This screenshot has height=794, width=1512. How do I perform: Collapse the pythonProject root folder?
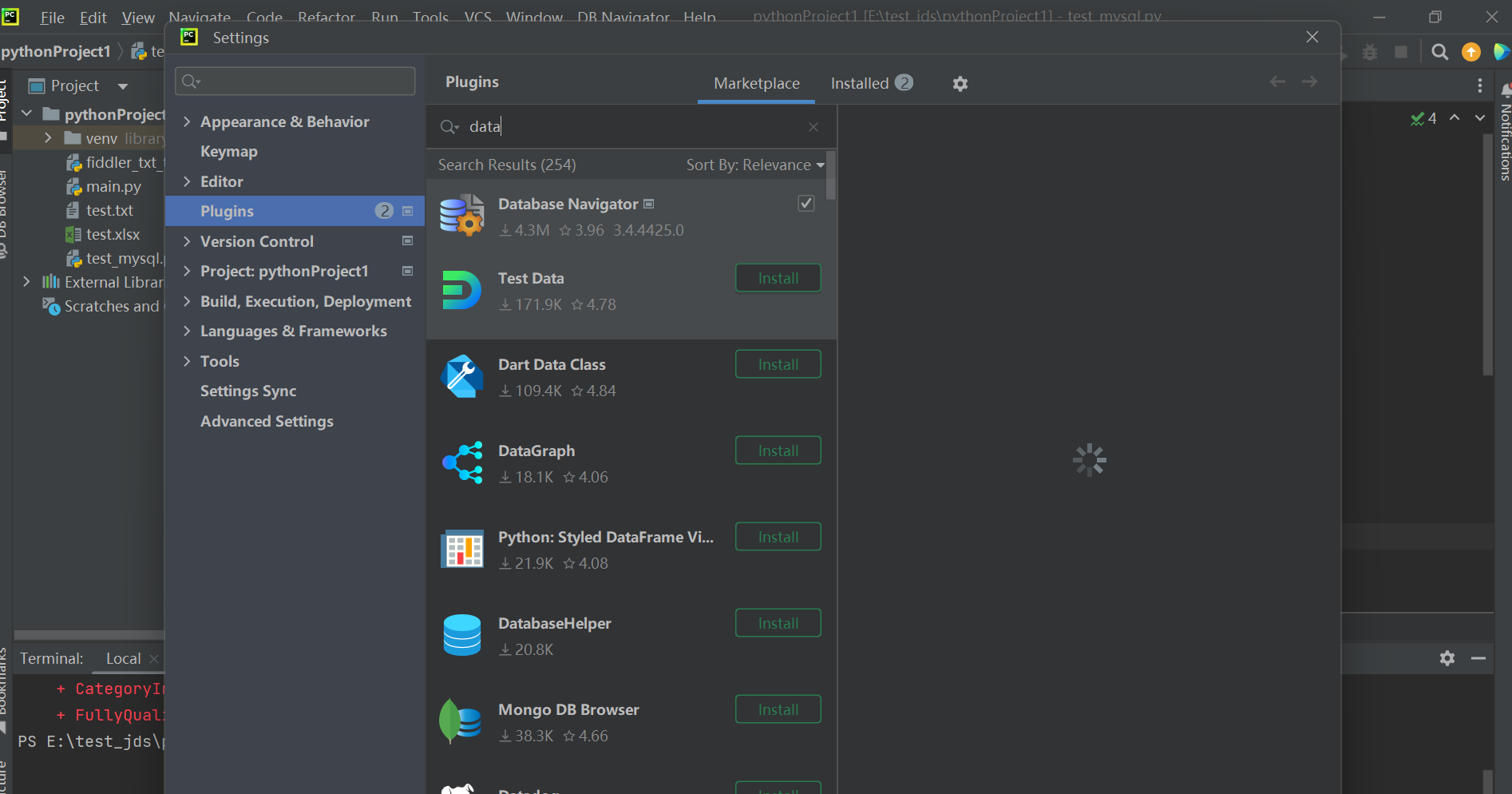[x=27, y=113]
